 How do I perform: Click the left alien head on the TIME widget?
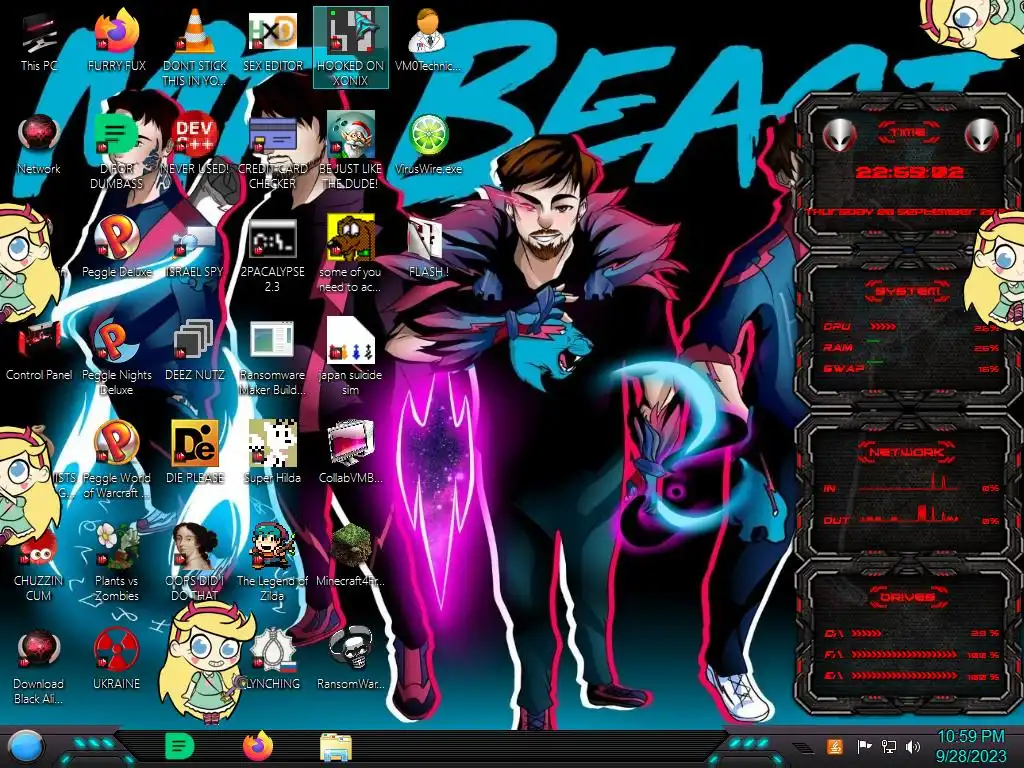[839, 135]
